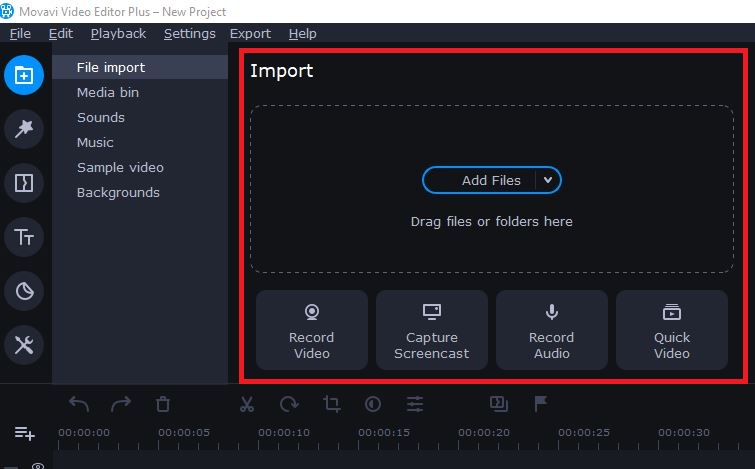Open the Edit menu
The width and height of the screenshot is (755, 469).
(61, 34)
